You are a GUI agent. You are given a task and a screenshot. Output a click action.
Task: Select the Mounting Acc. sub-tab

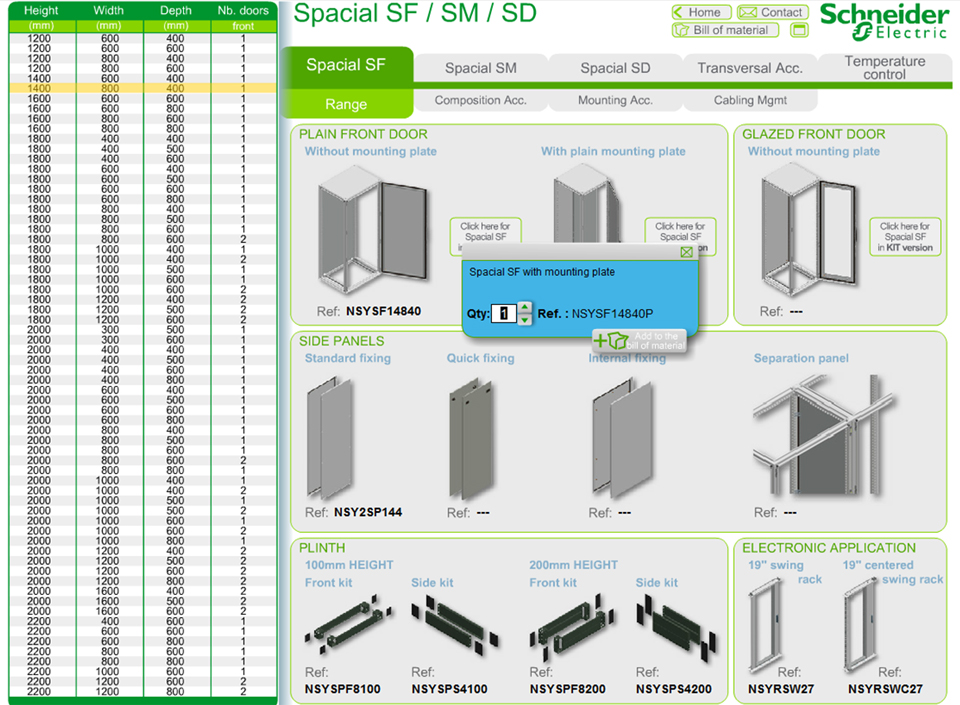[x=615, y=100]
